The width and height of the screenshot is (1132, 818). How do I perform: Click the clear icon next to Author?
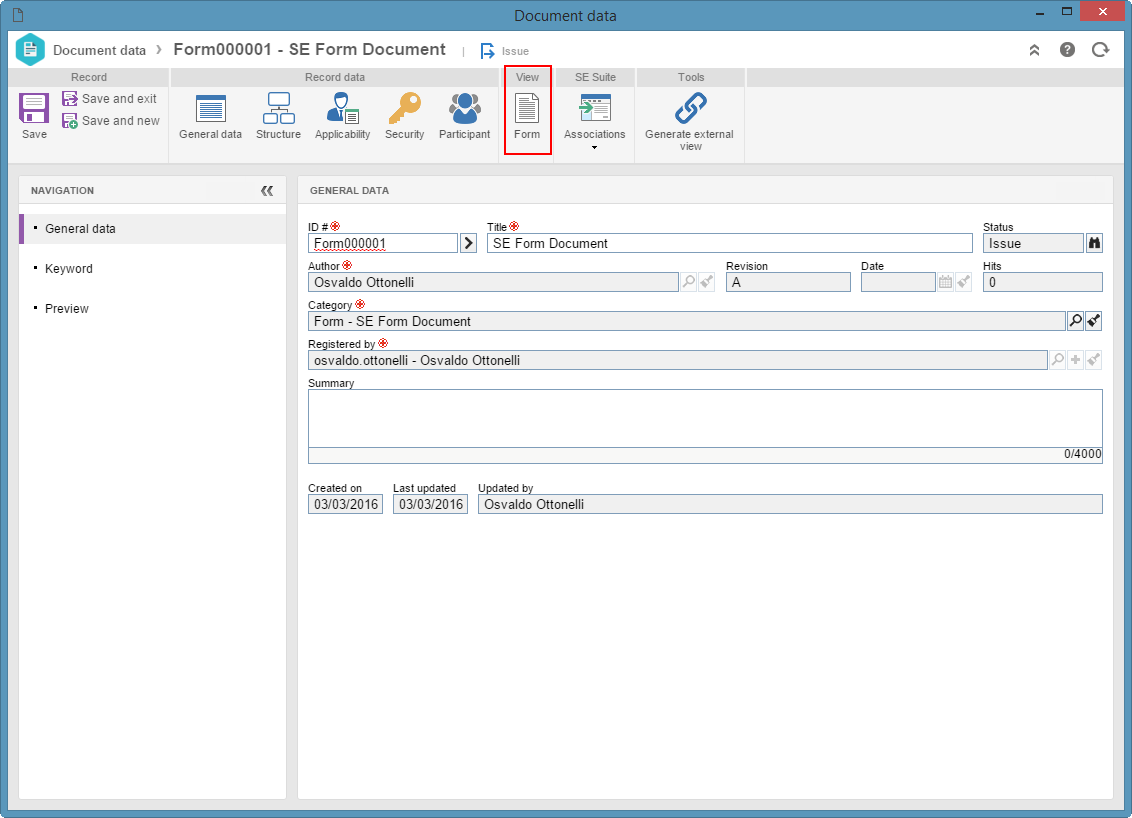(707, 282)
